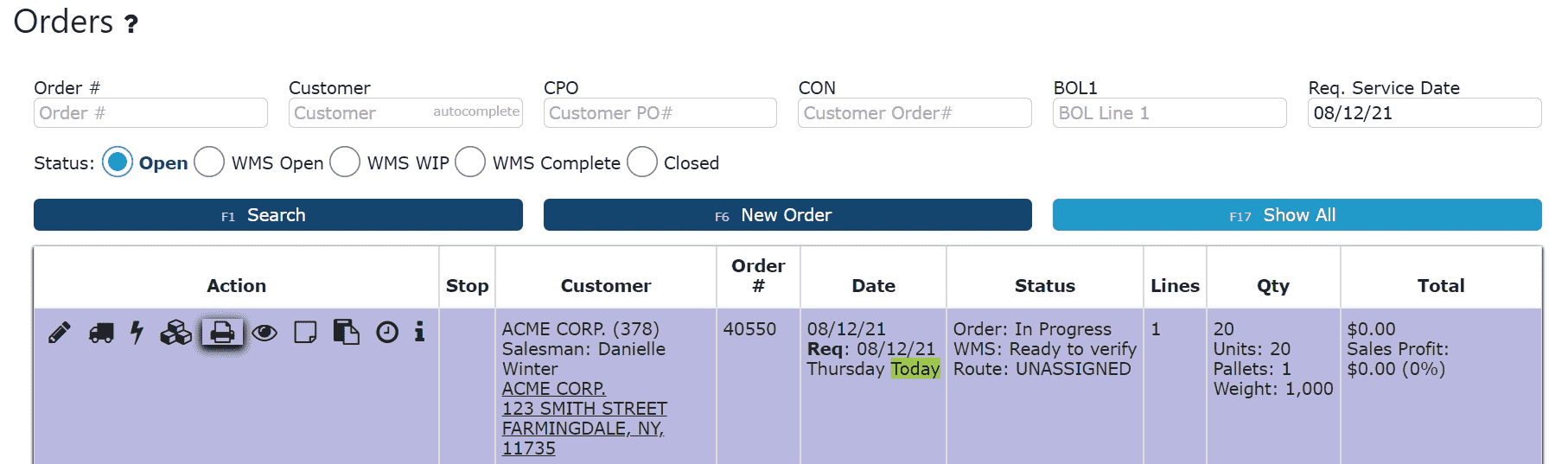Click the Search button
This screenshot has height=464, width=1568.
tap(278, 215)
